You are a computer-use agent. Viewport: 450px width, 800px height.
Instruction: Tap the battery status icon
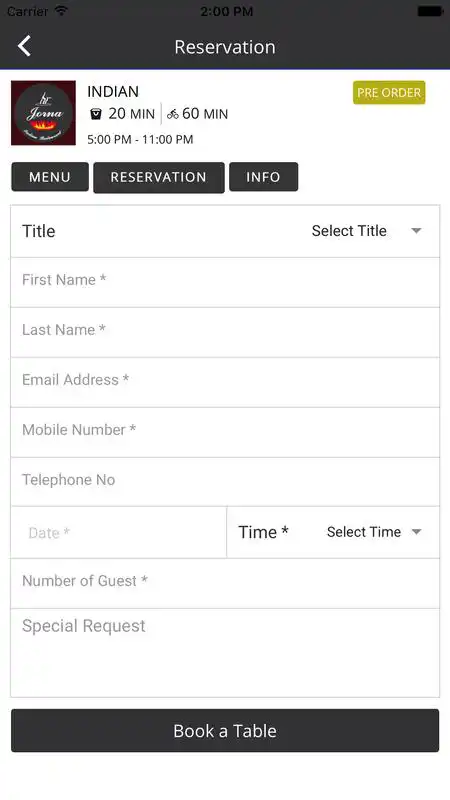point(430,11)
